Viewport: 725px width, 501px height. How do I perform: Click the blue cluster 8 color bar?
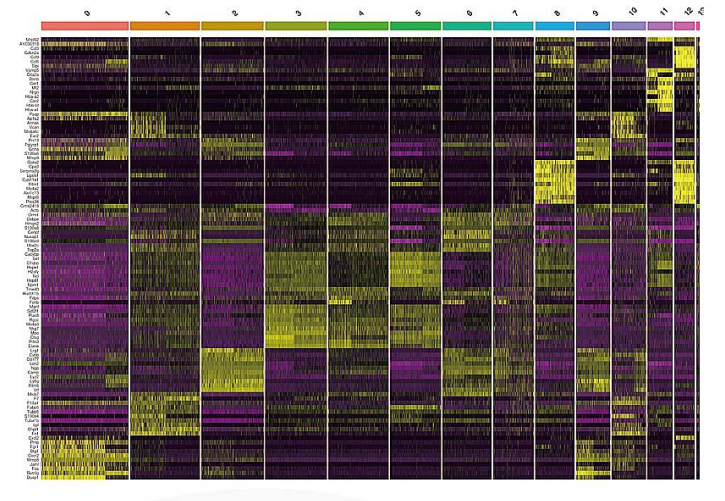555,25
